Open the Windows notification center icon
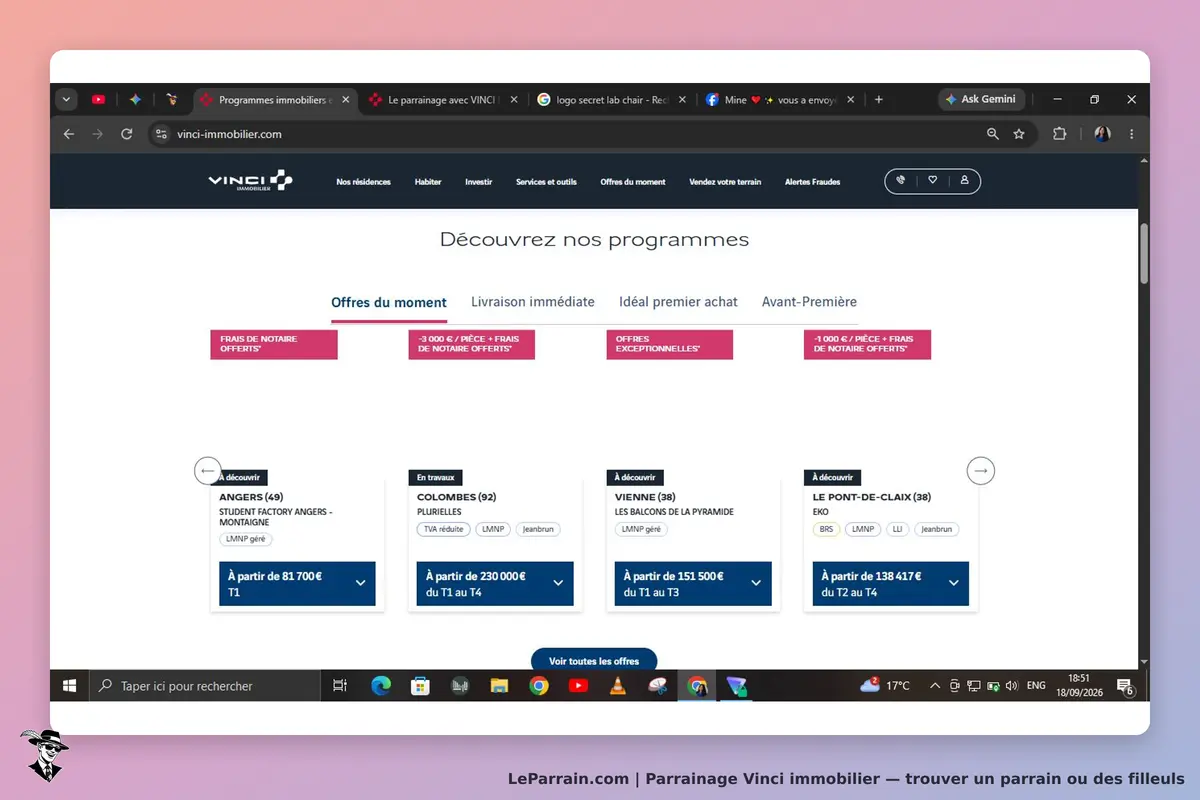The height and width of the screenshot is (800, 1200). [1125, 686]
